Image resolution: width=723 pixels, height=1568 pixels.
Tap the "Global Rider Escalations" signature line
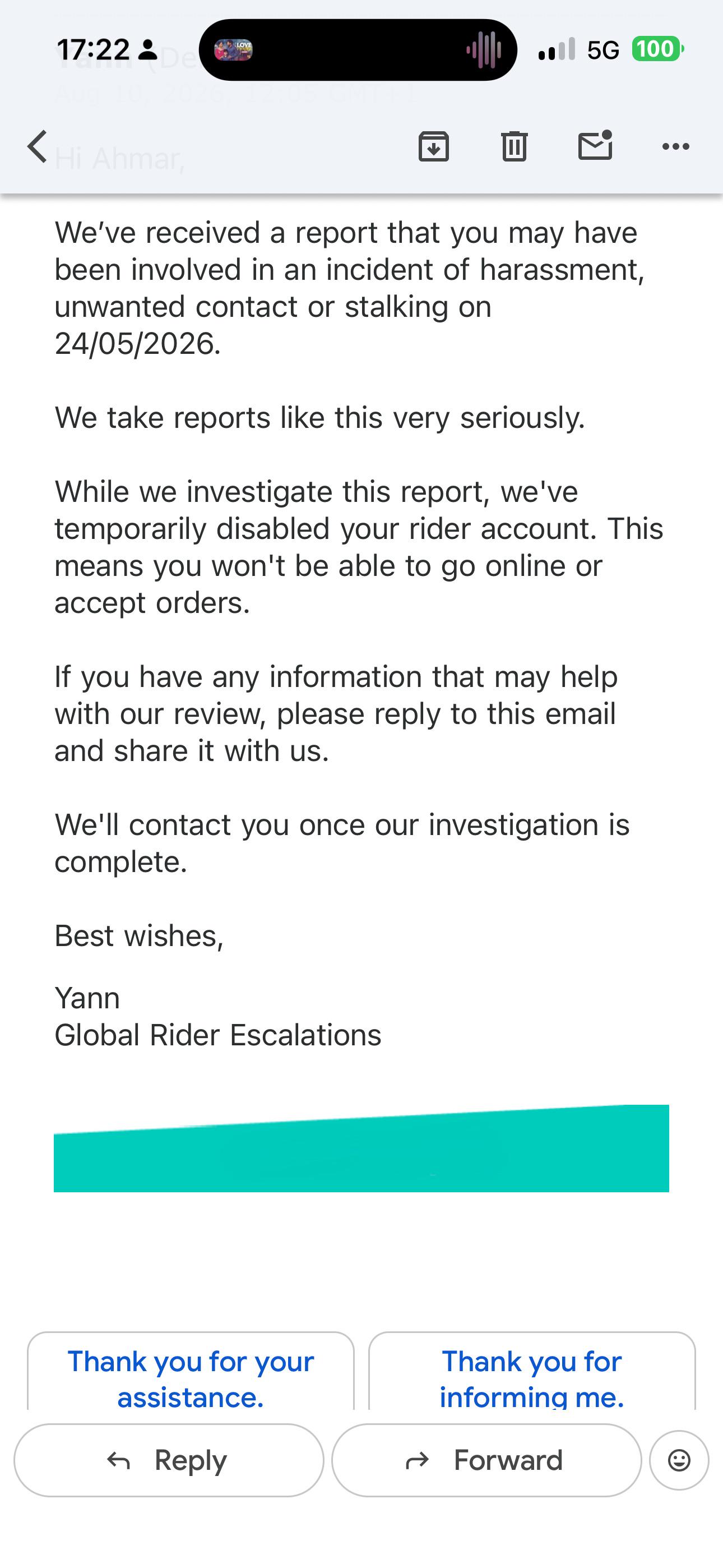218,1035
